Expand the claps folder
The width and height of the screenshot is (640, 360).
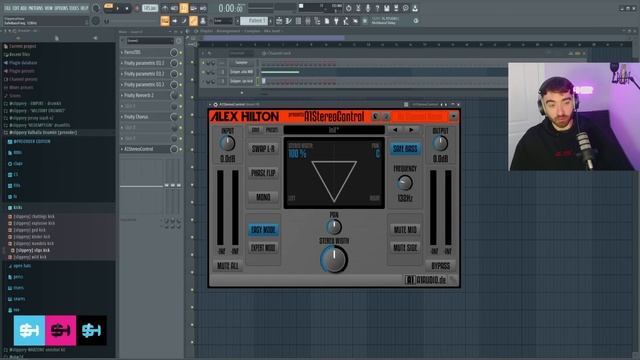(x=18, y=164)
